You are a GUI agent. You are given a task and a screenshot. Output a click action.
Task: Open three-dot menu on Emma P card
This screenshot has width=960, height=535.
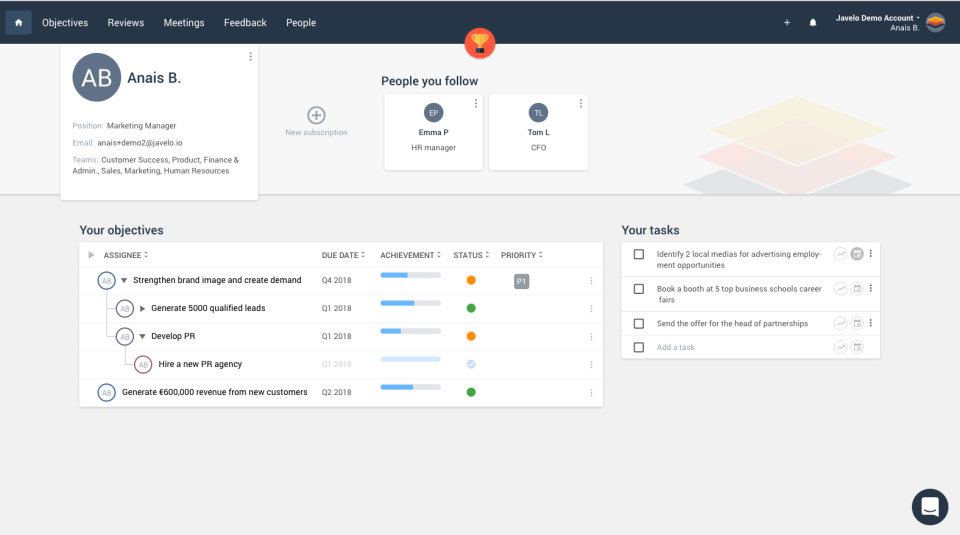coord(475,103)
